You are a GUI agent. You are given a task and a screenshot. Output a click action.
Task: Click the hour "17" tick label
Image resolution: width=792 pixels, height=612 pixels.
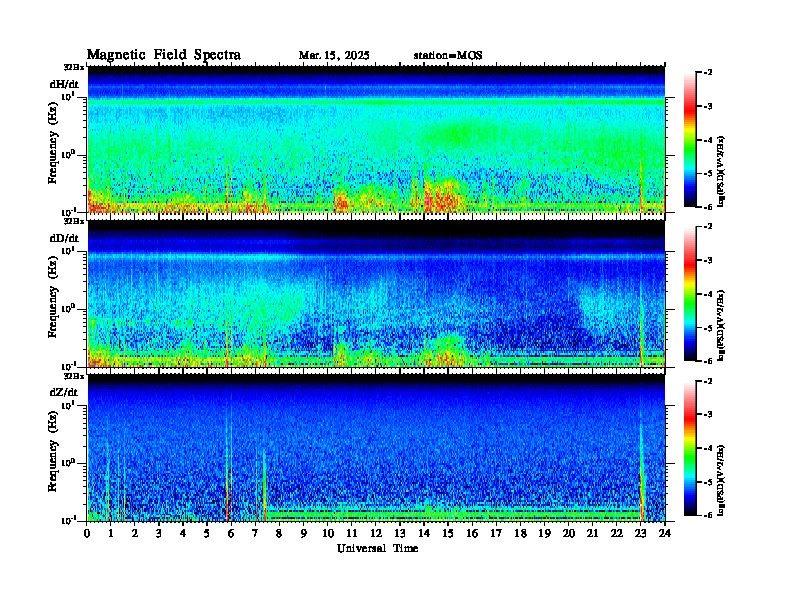(x=496, y=533)
